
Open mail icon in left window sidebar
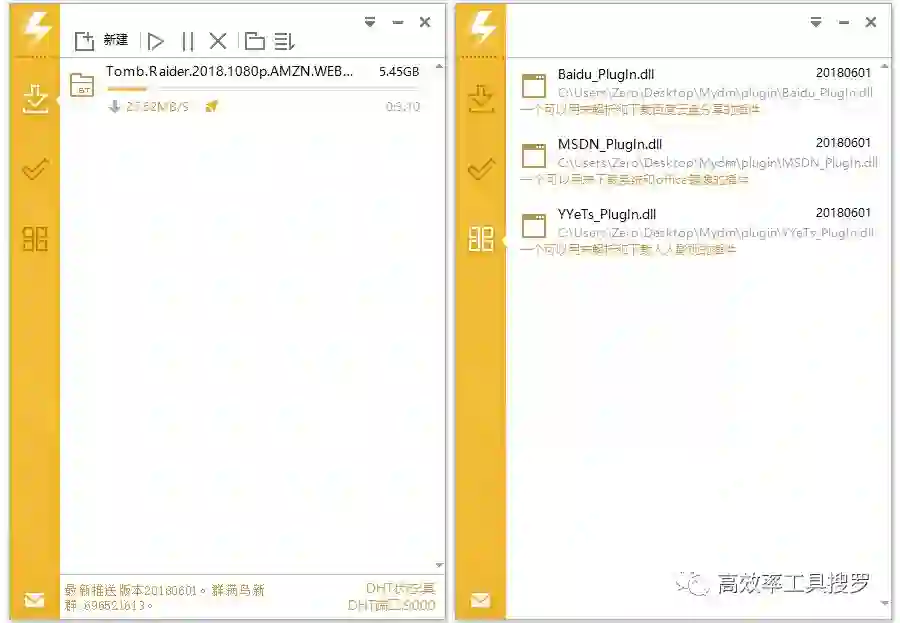[x=34, y=600]
